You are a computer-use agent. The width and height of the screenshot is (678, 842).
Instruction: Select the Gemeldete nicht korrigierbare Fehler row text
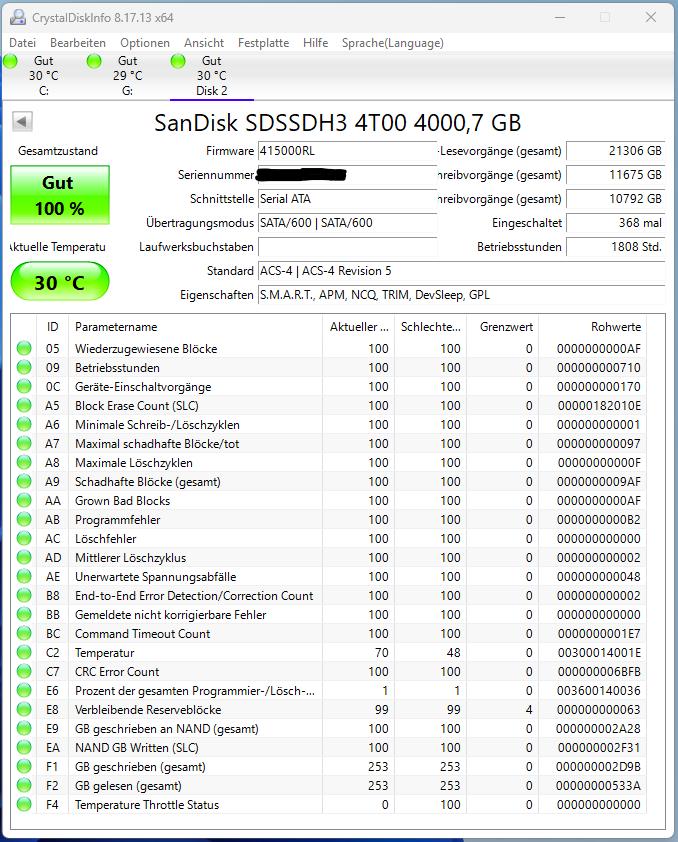(171, 615)
